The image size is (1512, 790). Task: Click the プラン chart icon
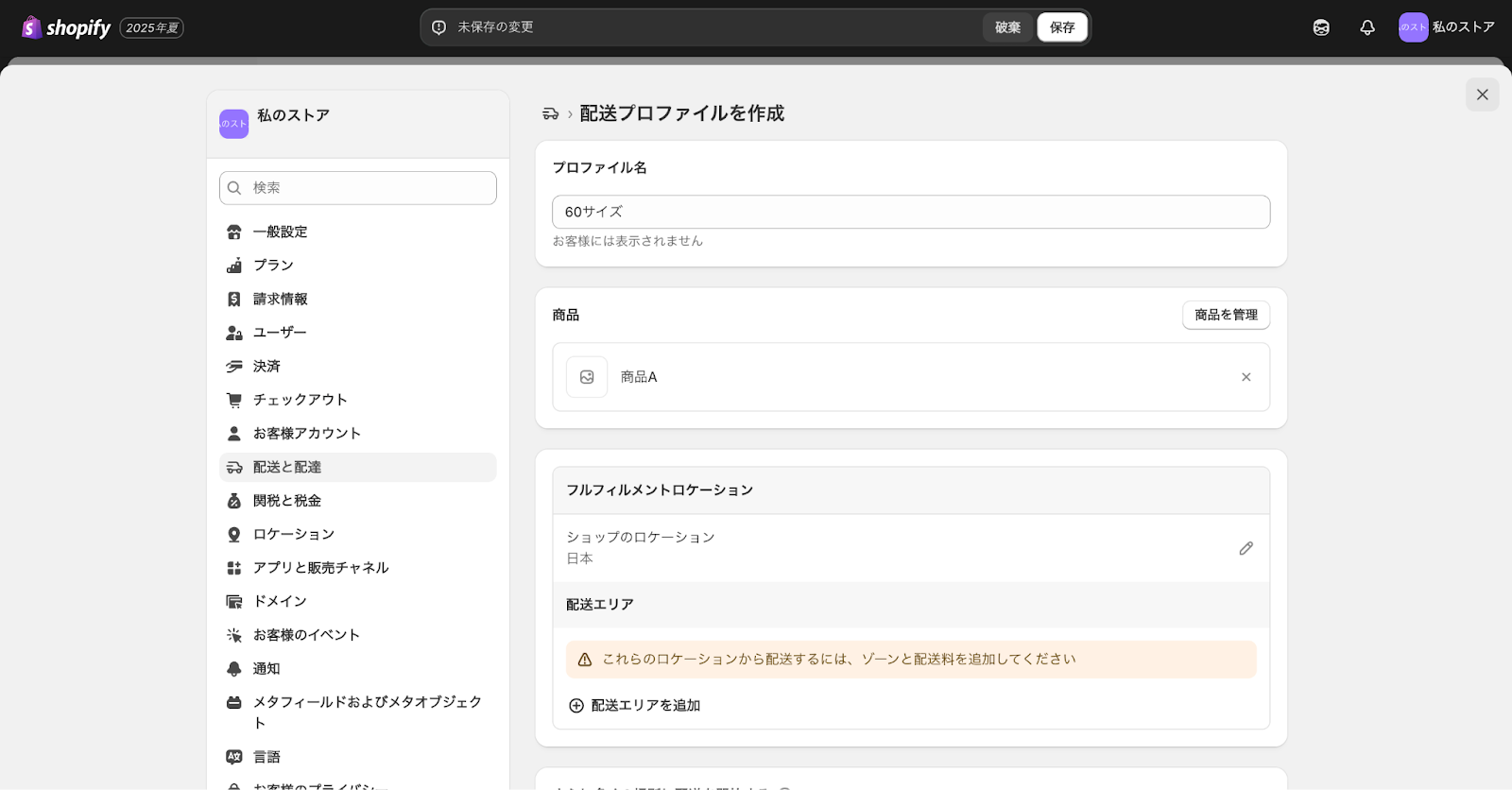[234, 266]
